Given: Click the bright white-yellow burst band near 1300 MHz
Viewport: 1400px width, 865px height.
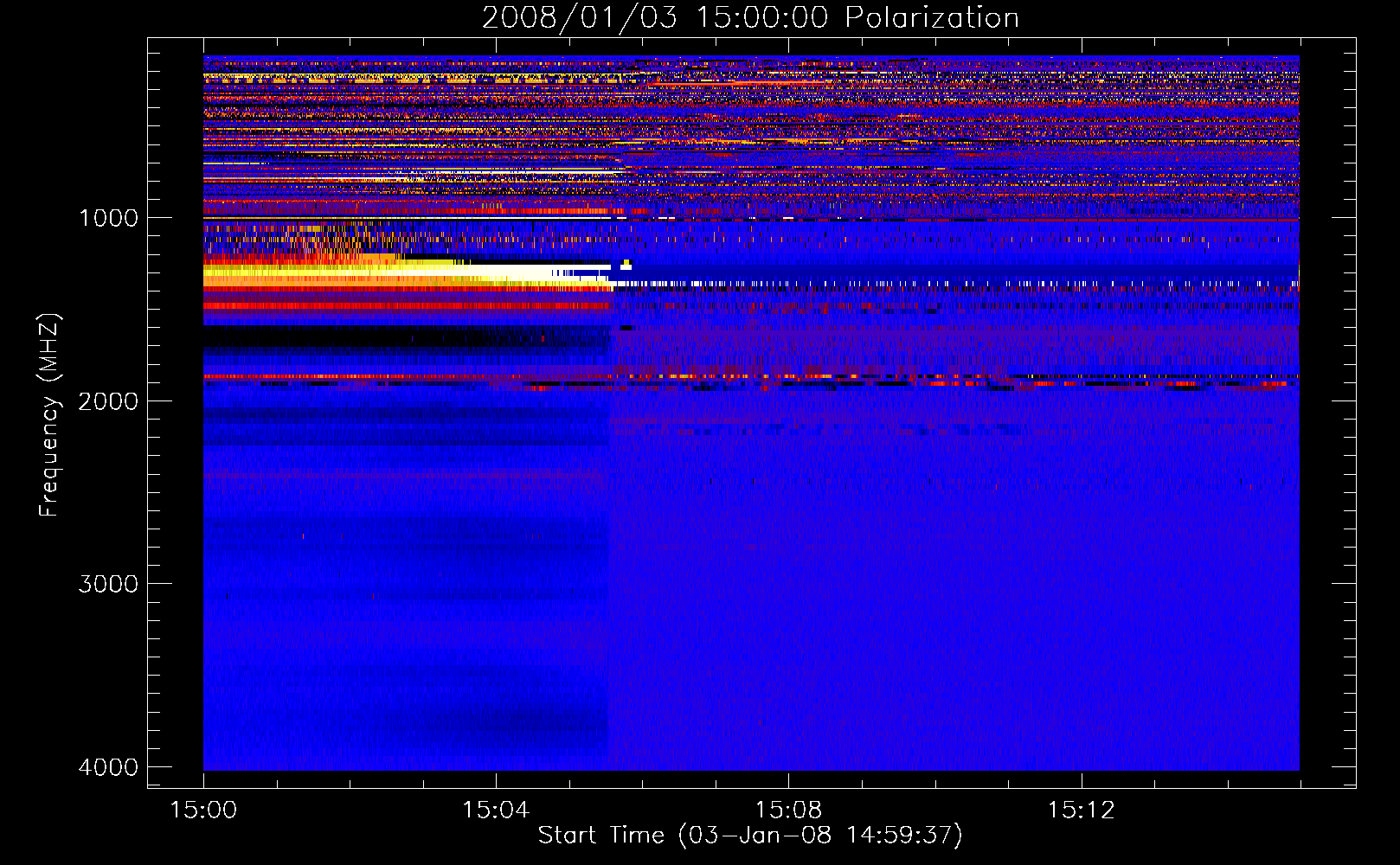Looking at the screenshot, I should point(407,272).
